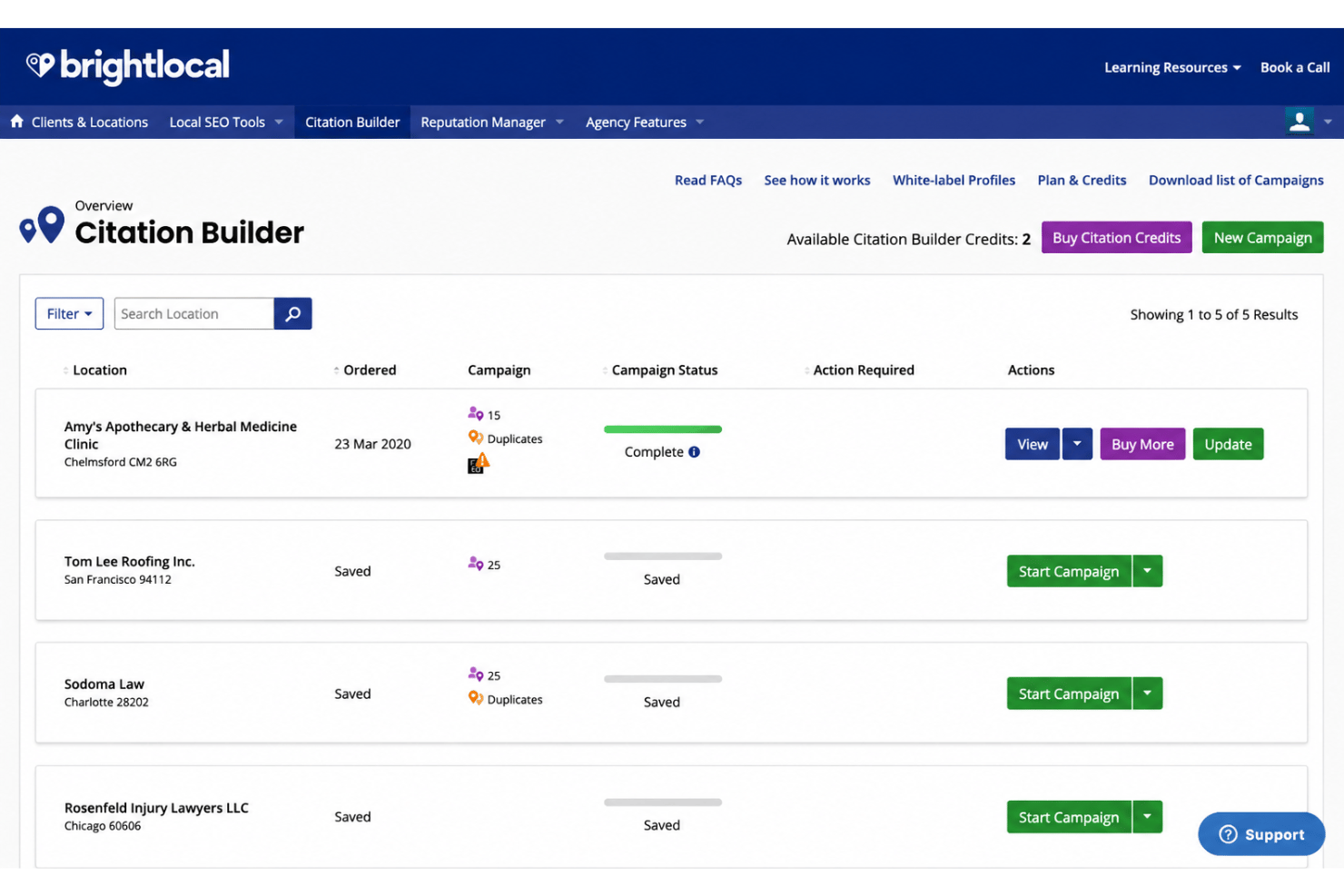Sort by Campaign Status column
Image resolution: width=1344 pixels, height=896 pixels.
click(660, 370)
